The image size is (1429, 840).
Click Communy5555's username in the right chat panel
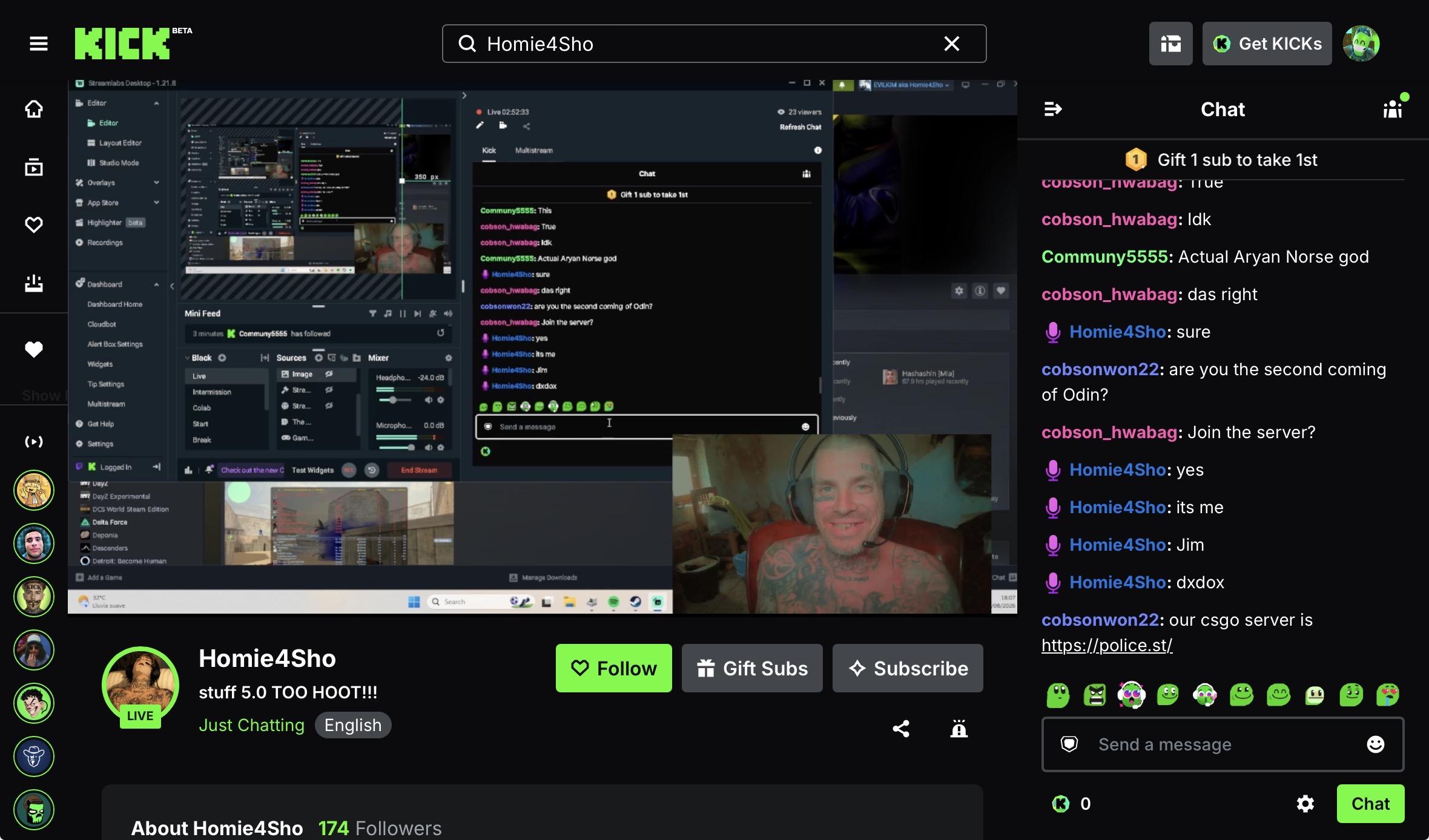click(x=1104, y=257)
